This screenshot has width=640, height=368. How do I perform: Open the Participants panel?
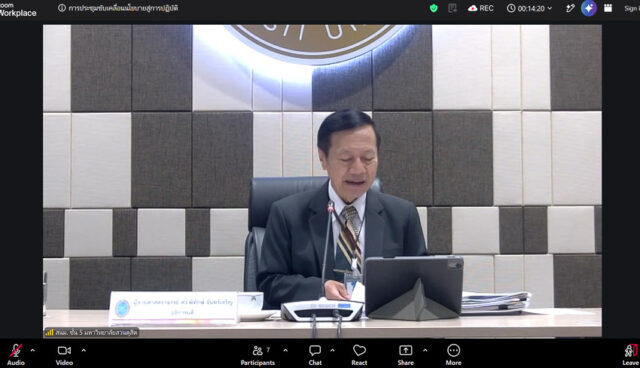point(258,354)
